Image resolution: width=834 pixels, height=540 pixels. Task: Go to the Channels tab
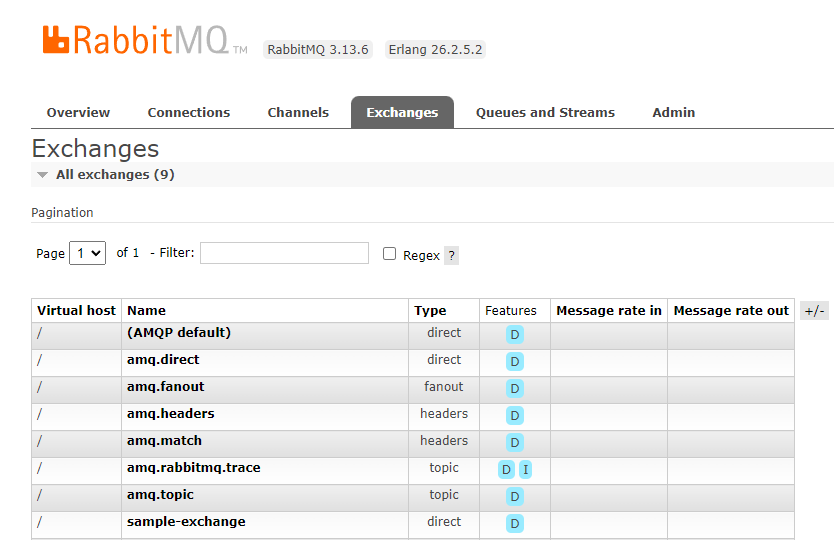(298, 112)
